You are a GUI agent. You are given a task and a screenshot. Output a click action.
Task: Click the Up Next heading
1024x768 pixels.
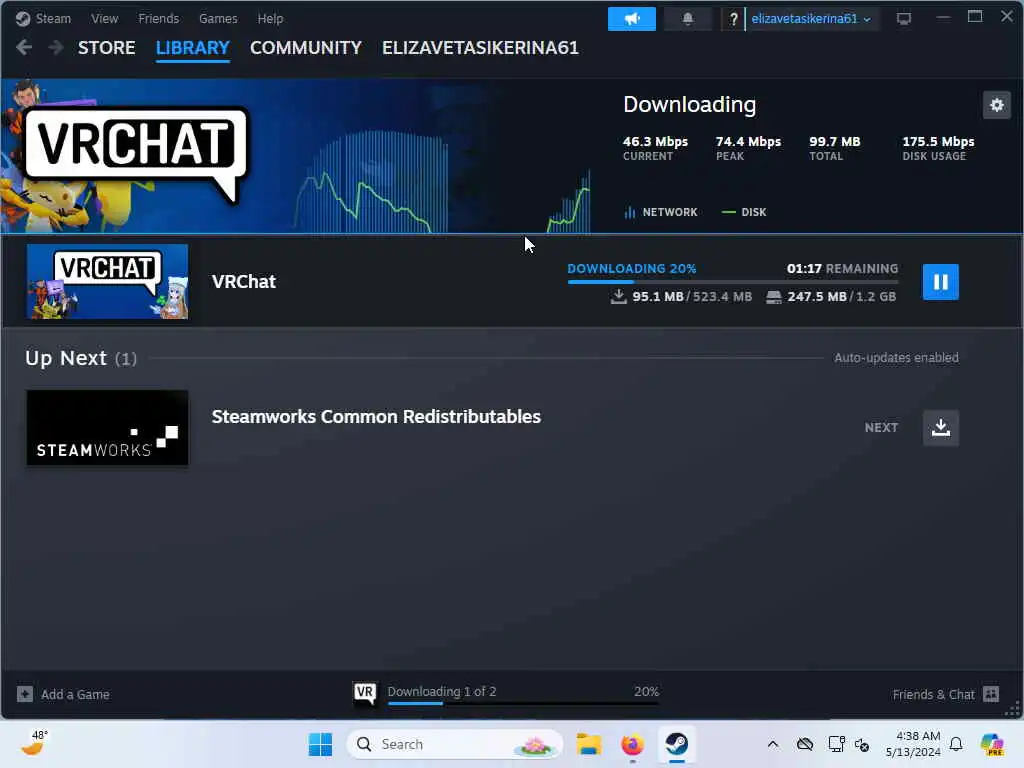click(66, 358)
